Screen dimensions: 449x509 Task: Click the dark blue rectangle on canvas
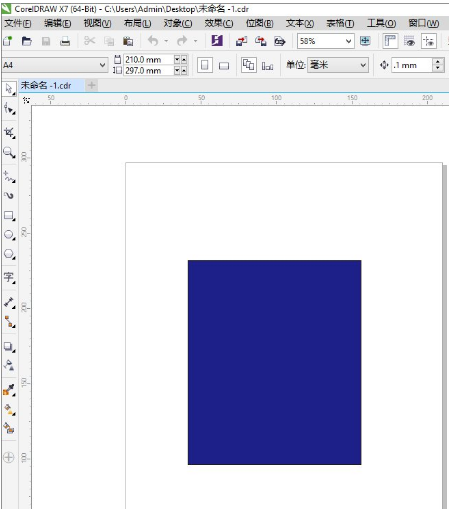(274, 362)
